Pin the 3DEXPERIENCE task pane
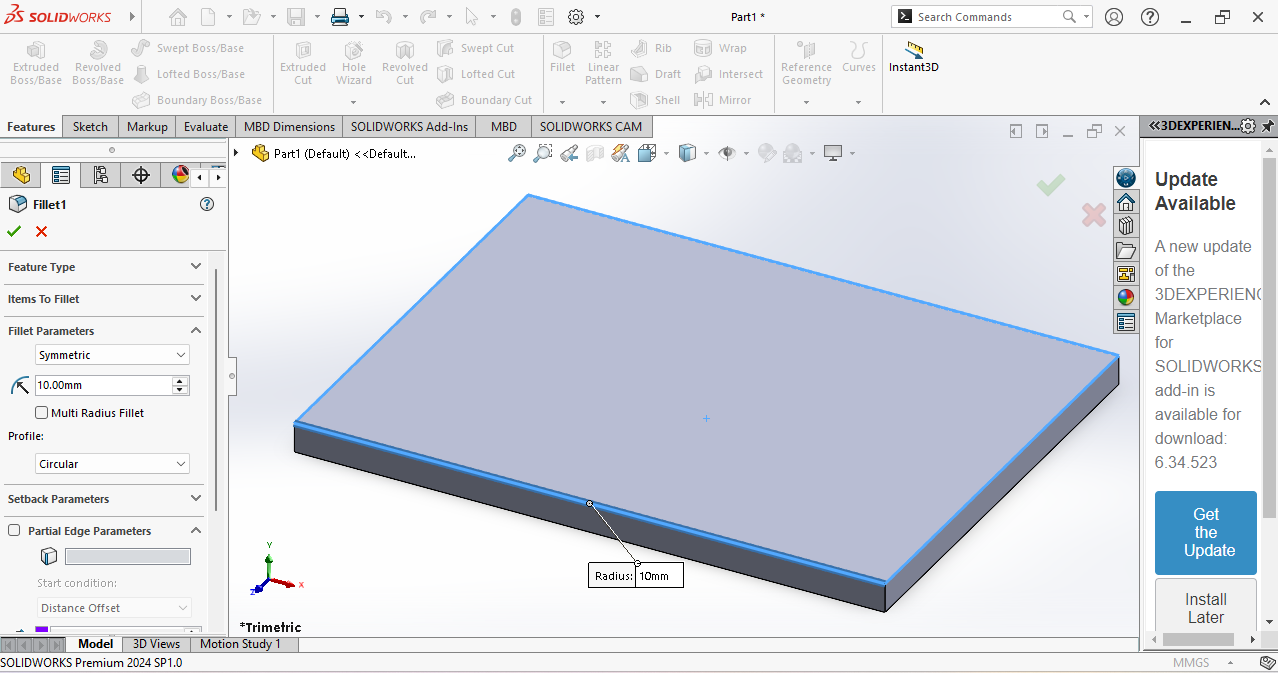1278x673 pixels. tap(1268, 126)
